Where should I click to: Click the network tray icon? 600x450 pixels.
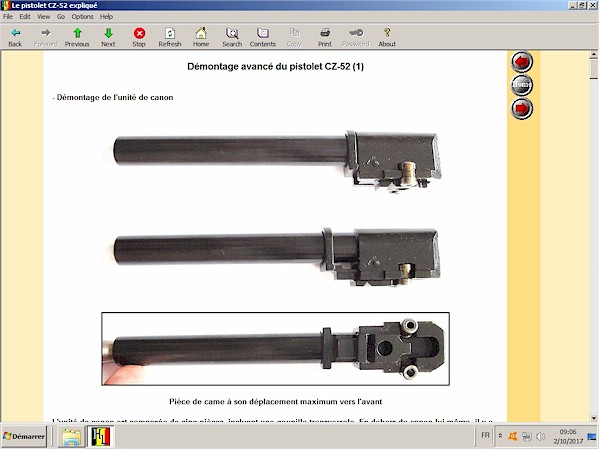click(527, 436)
